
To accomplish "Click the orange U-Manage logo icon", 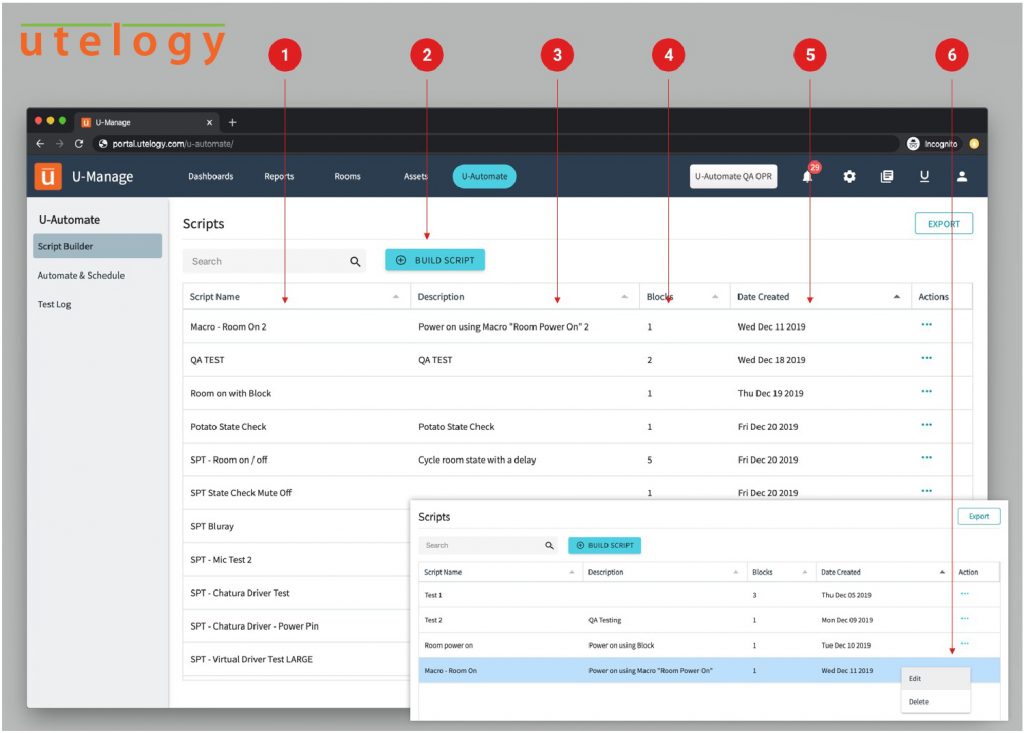I will (48, 176).
